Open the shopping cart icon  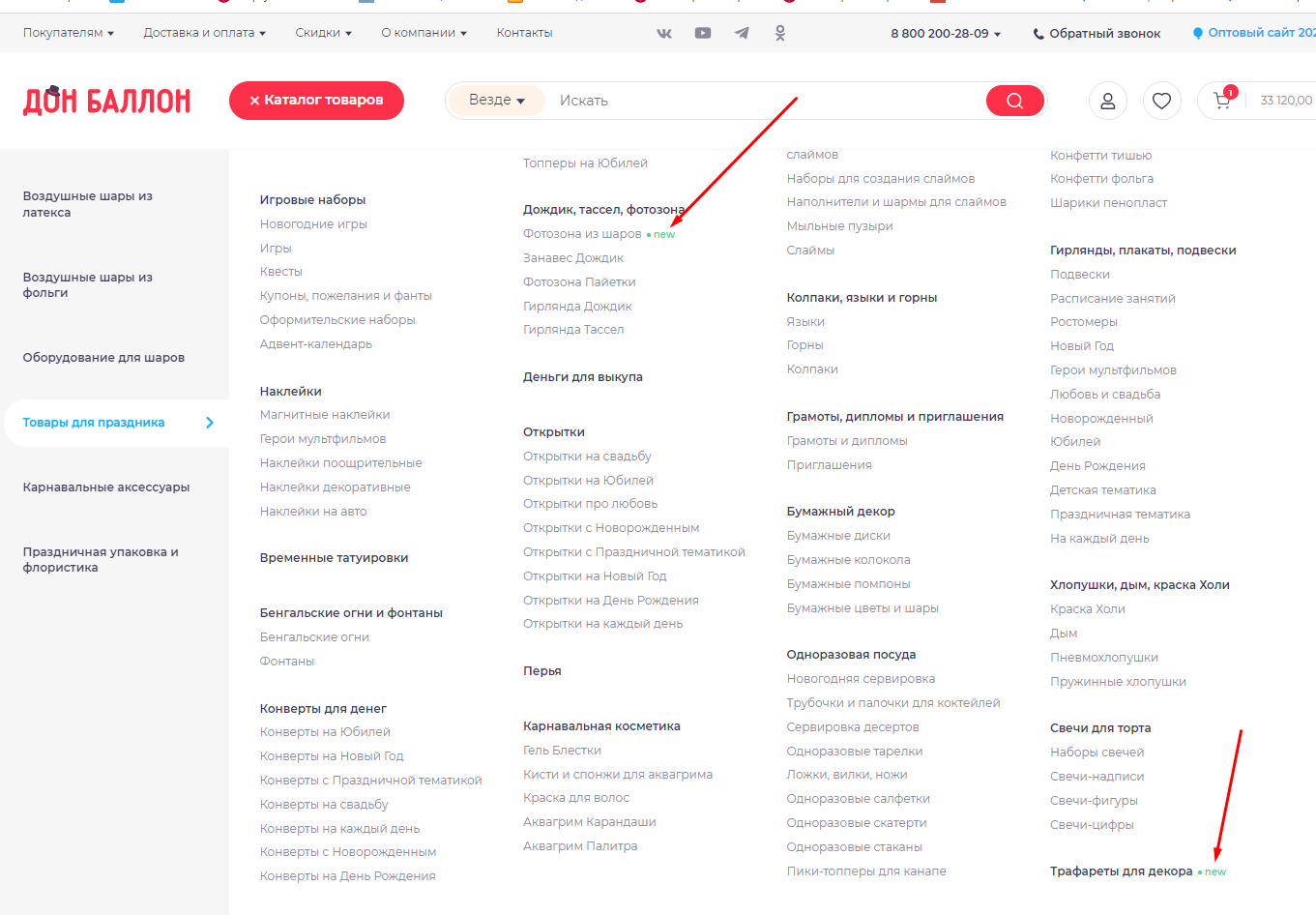[1222, 101]
